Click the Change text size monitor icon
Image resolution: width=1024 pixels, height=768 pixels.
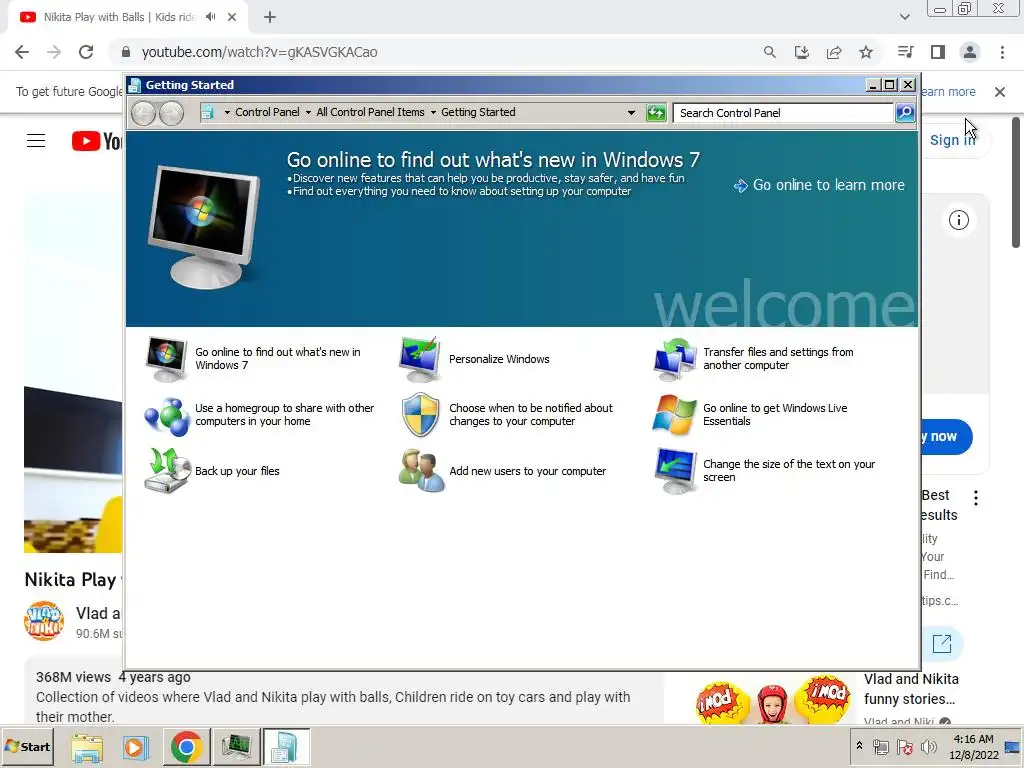(676, 471)
